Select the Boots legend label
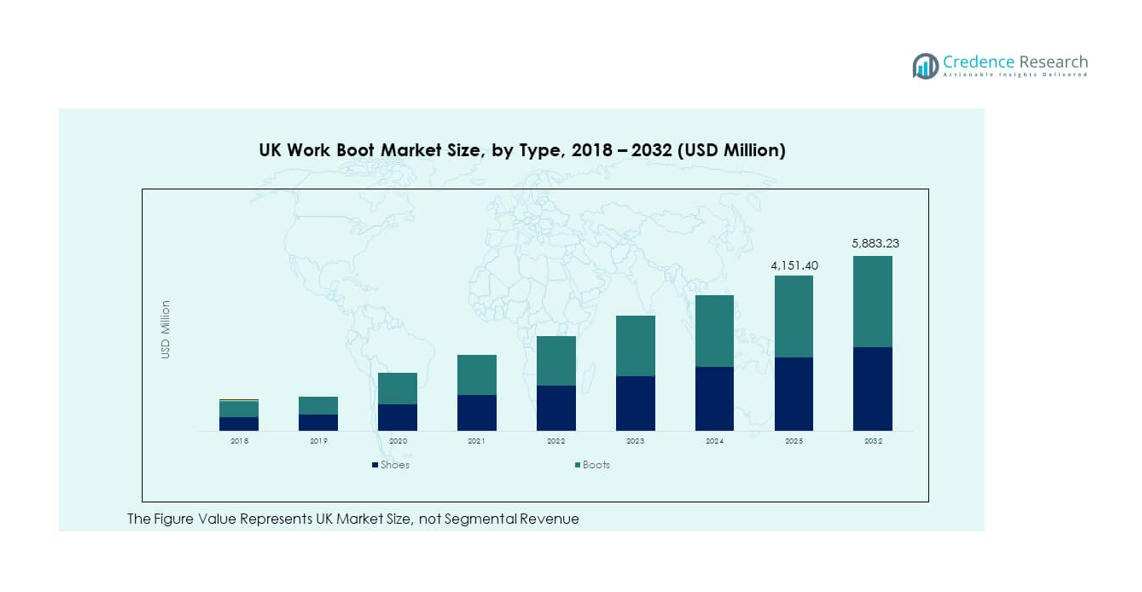Screen dimensions: 1142x592 coord(596,465)
